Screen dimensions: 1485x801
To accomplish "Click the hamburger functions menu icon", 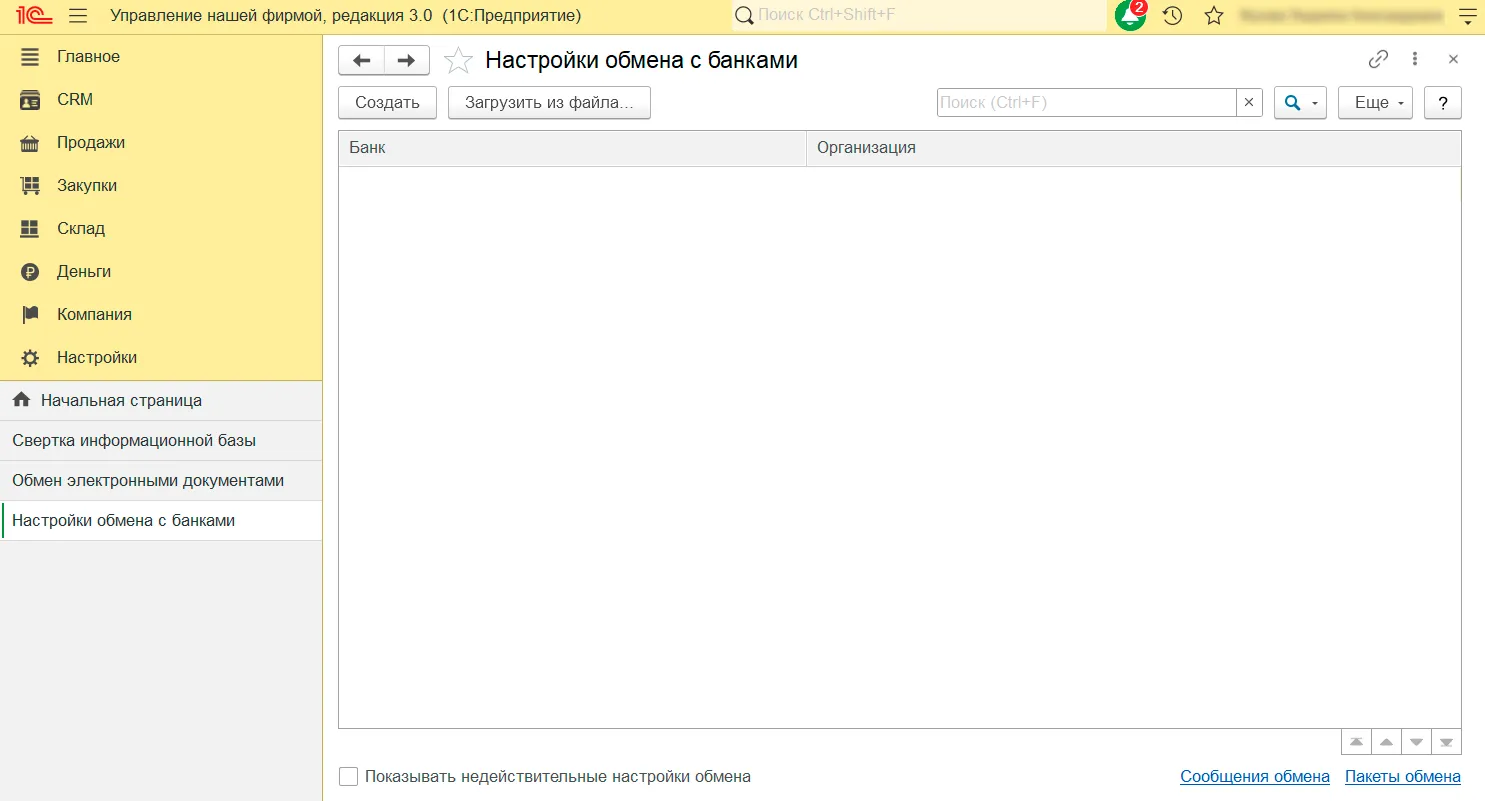I will (x=78, y=16).
